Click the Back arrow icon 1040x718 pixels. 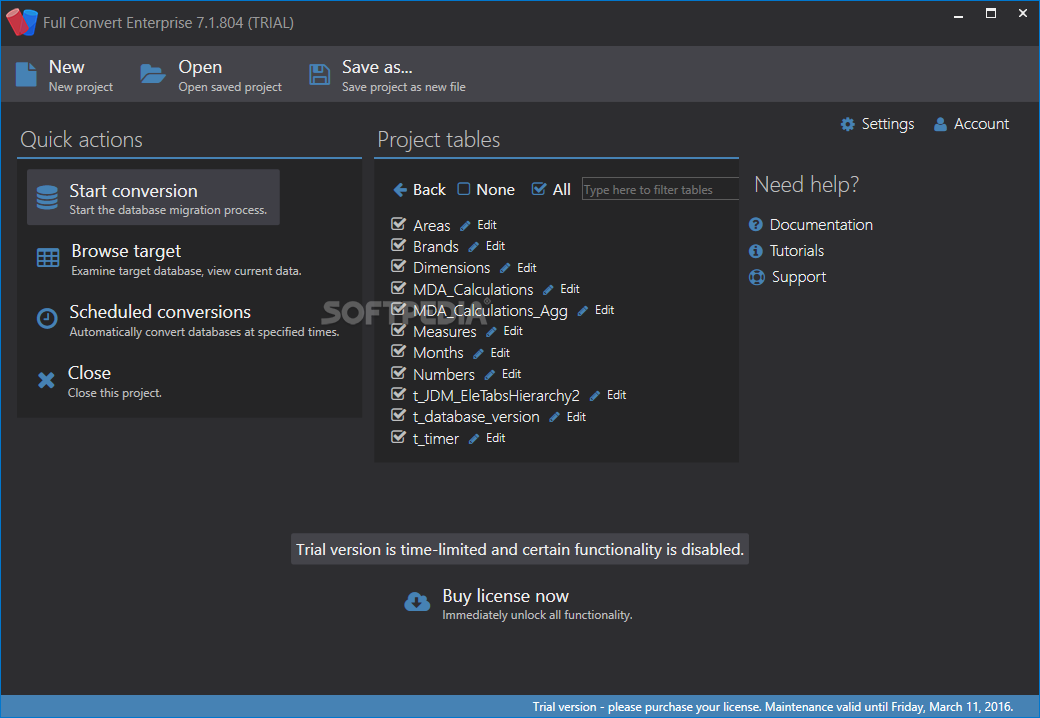pyautogui.click(x=400, y=190)
